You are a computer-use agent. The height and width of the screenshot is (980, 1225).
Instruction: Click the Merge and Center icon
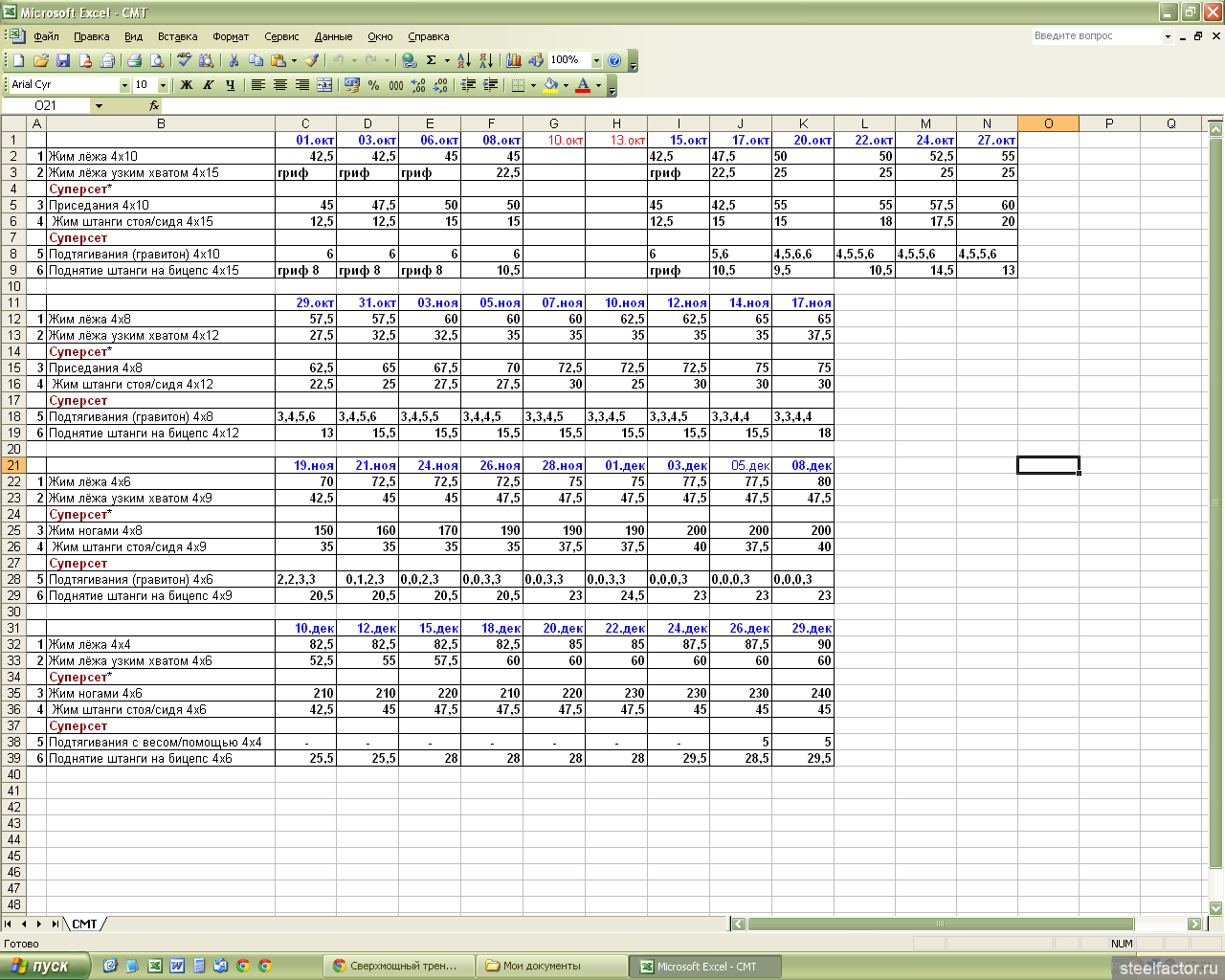(x=324, y=85)
